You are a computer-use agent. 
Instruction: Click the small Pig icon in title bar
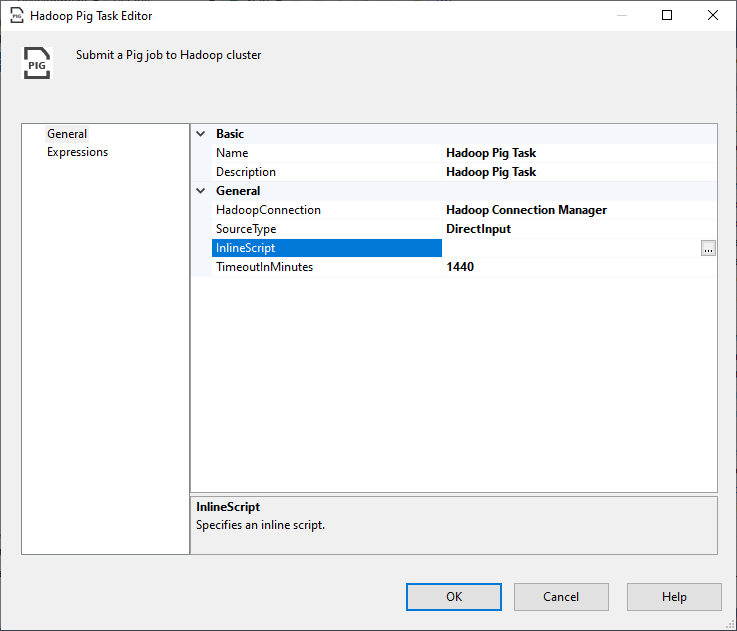pyautogui.click(x=17, y=16)
